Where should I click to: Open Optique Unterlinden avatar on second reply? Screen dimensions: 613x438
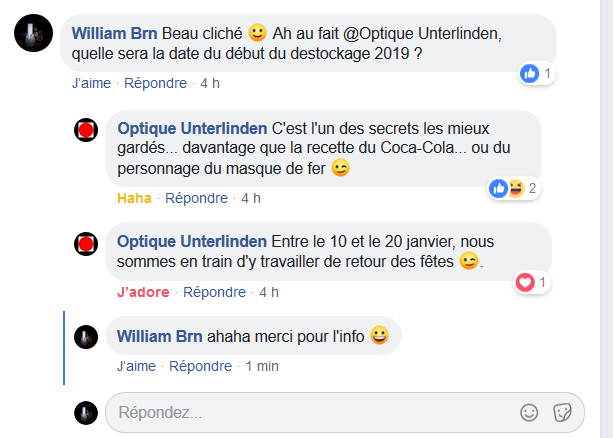pyautogui.click(x=86, y=243)
